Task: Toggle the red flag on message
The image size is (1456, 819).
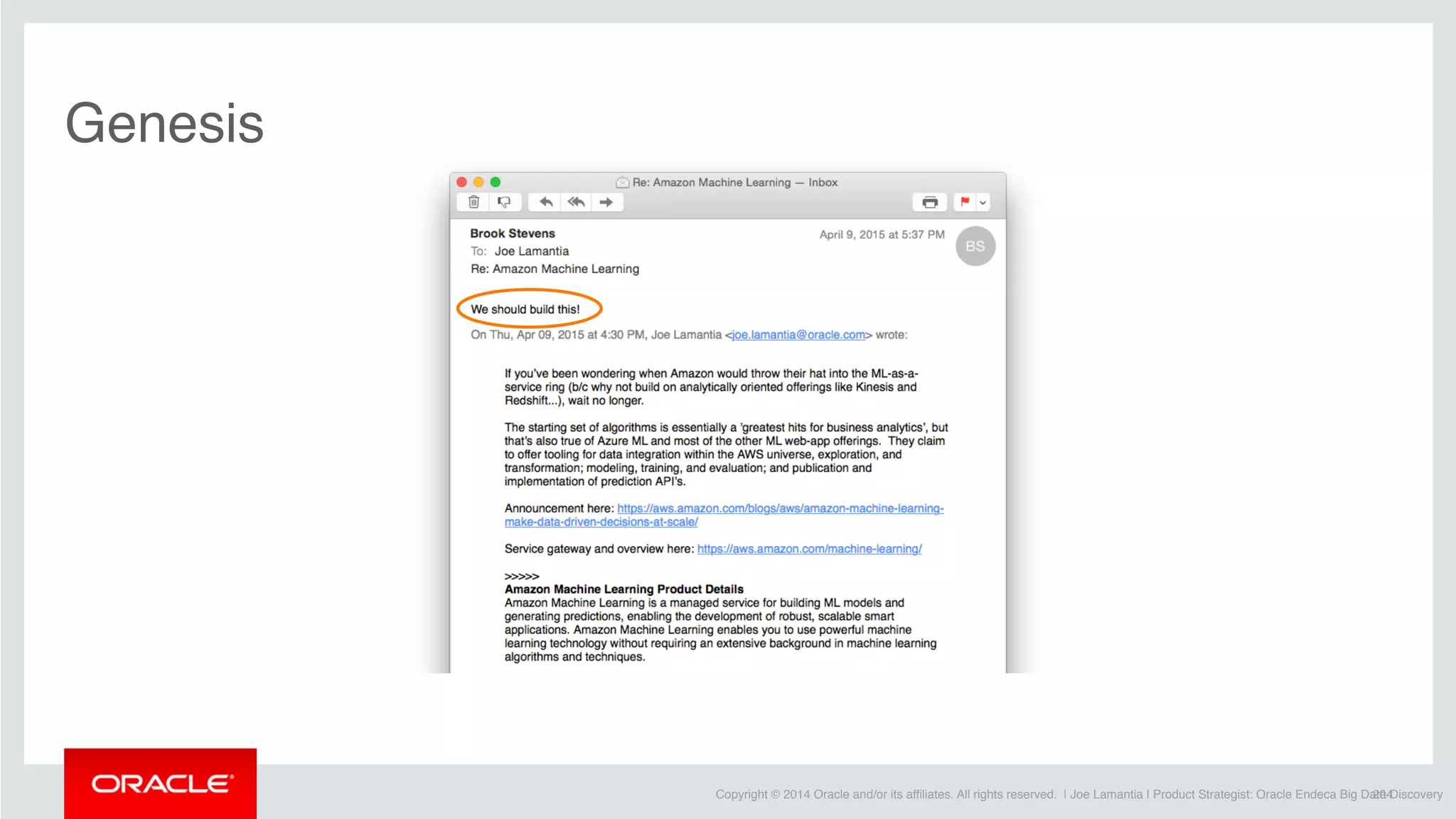Action: coord(965,203)
